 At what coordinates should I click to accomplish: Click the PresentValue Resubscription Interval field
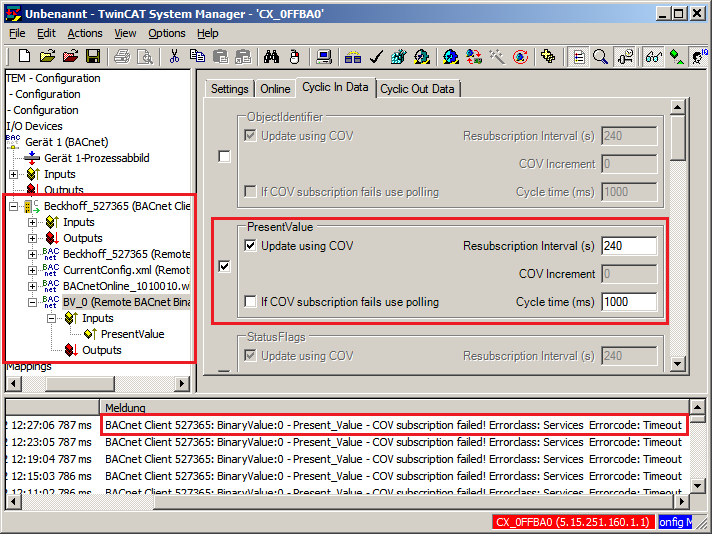point(629,246)
